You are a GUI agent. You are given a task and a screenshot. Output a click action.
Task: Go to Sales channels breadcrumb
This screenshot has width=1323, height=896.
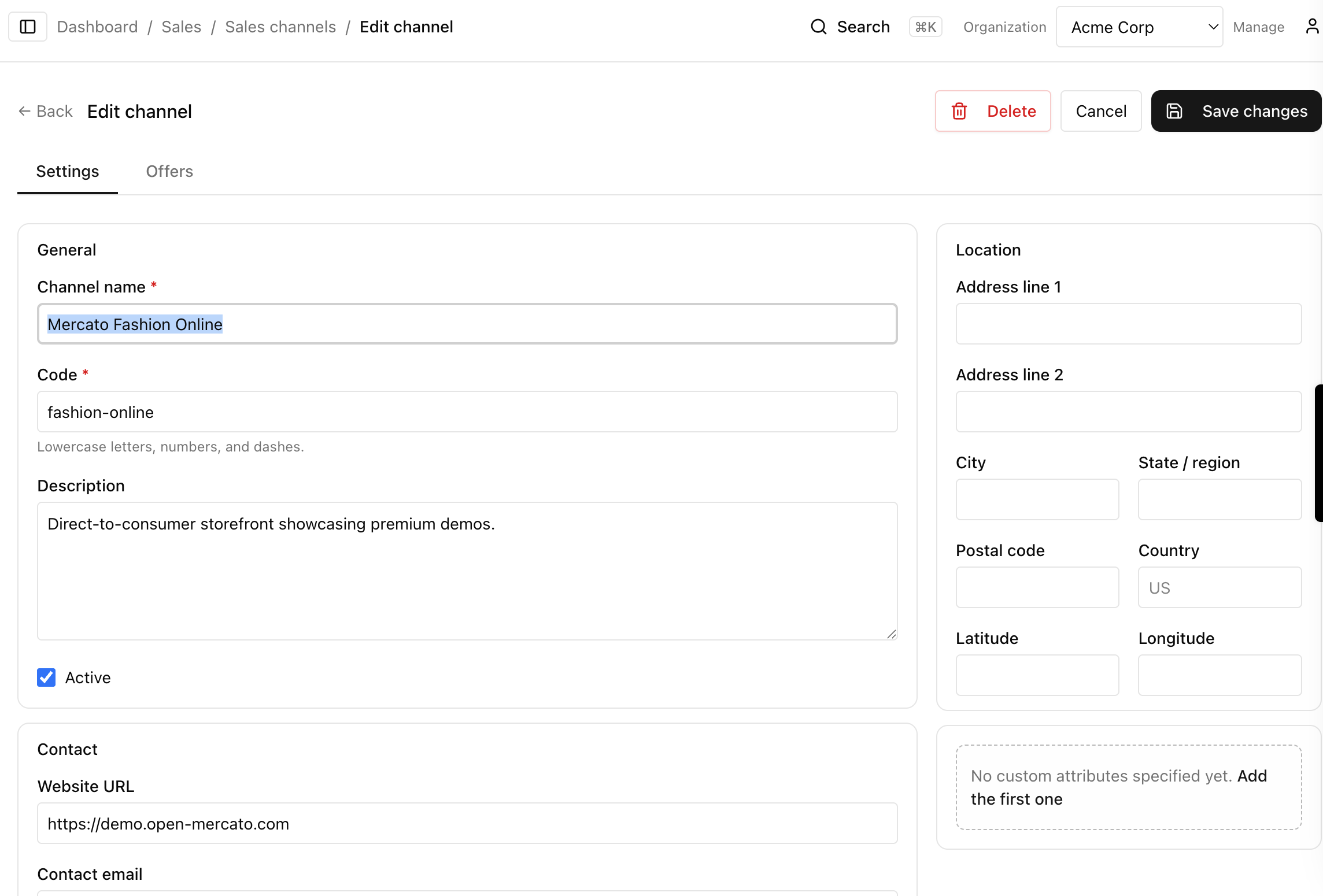click(x=280, y=27)
